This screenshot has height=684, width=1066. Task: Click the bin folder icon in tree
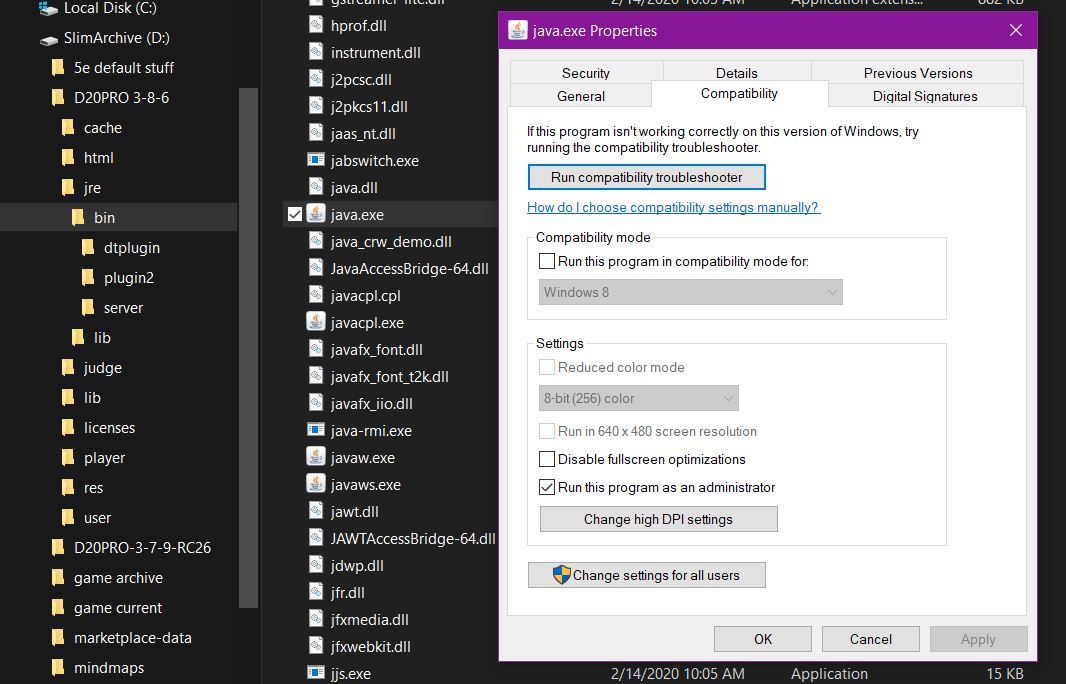[x=78, y=218]
